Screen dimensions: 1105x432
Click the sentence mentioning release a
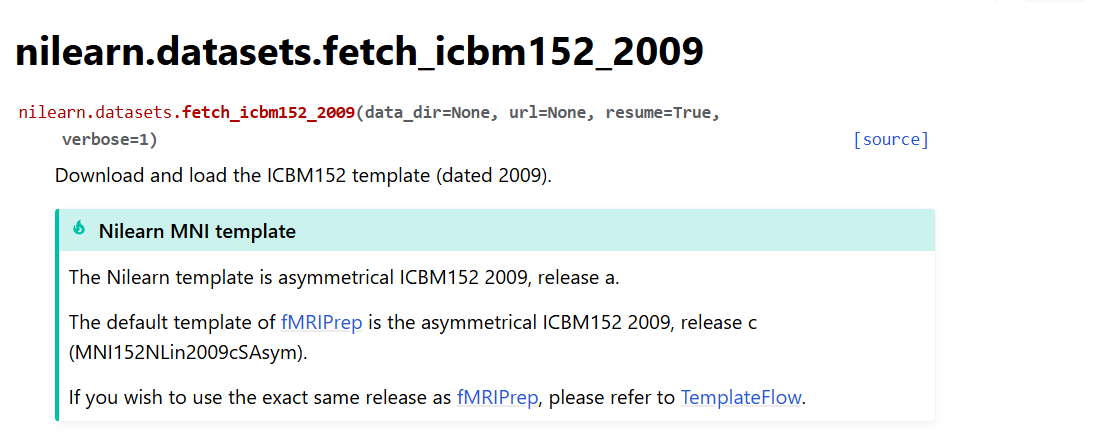tap(344, 277)
